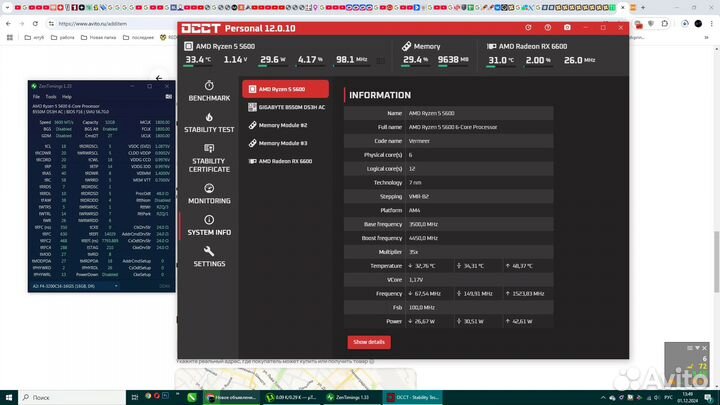Click the Chrome forward button
Image resolution: width=720 pixels, height=405 pixels.
pos(22,23)
